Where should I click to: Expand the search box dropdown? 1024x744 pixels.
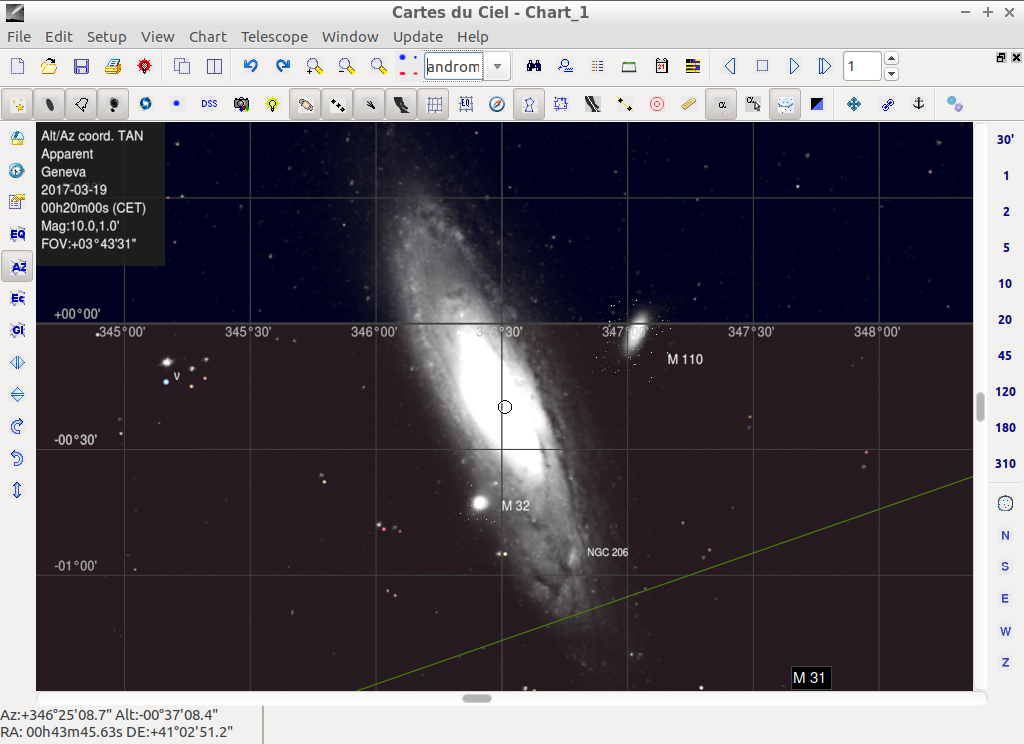tap(498, 66)
